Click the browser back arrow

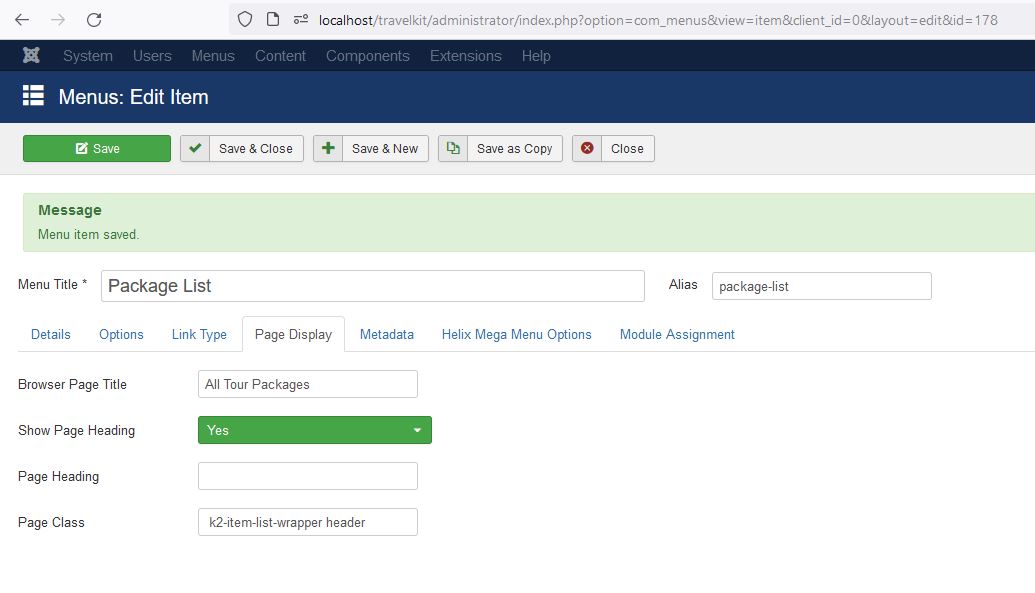click(22, 20)
